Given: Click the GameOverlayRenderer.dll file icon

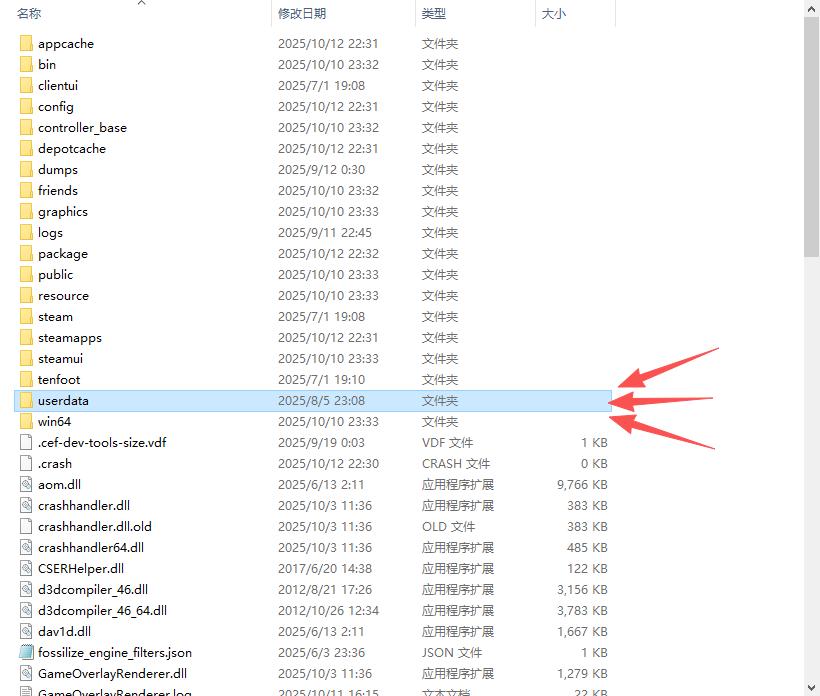Looking at the screenshot, I should pos(26,673).
